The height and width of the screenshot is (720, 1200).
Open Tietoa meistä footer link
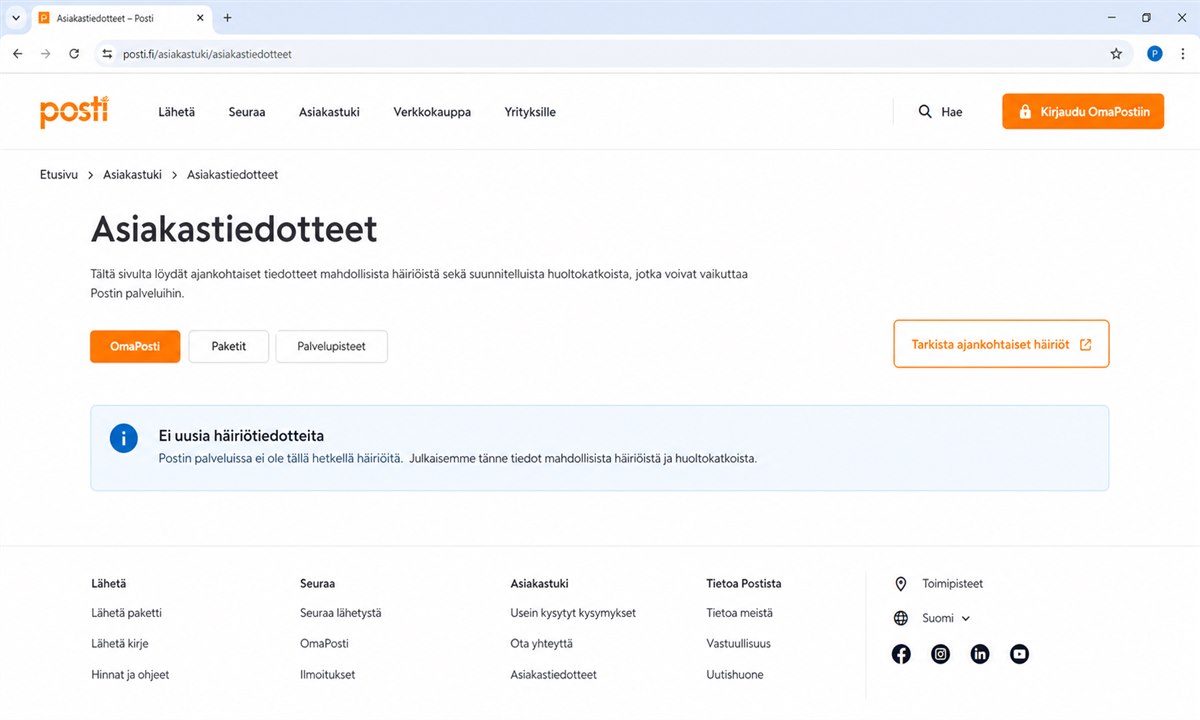tap(739, 613)
